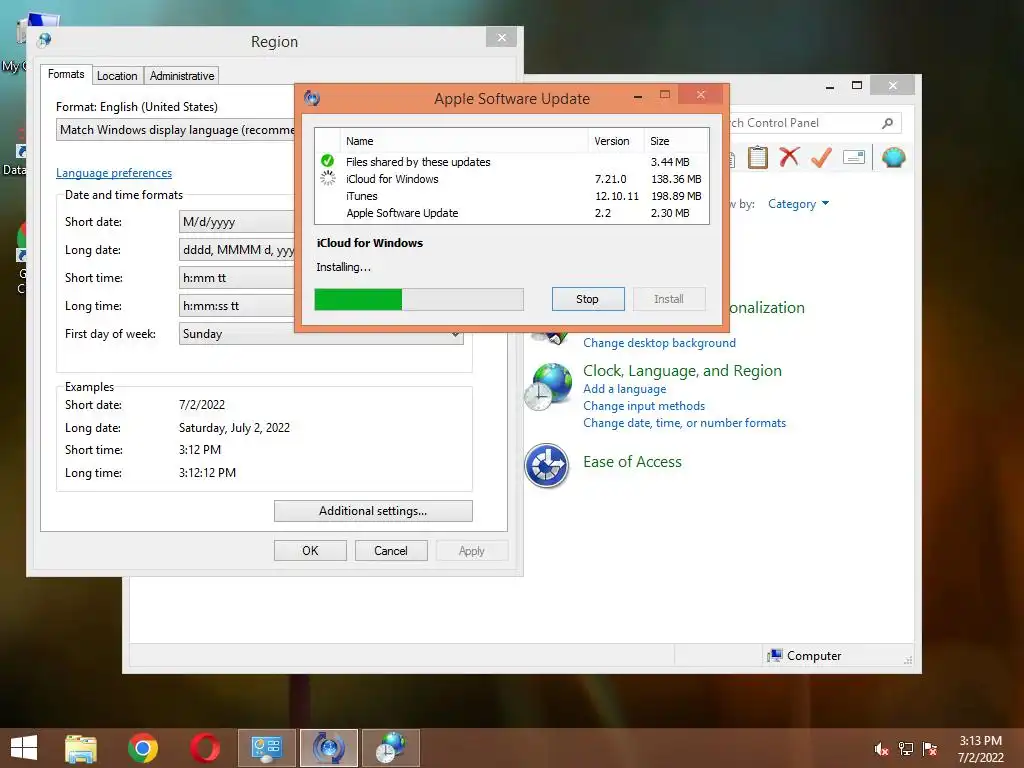Switch to Apple Software Update taskbar icon

coord(328,748)
